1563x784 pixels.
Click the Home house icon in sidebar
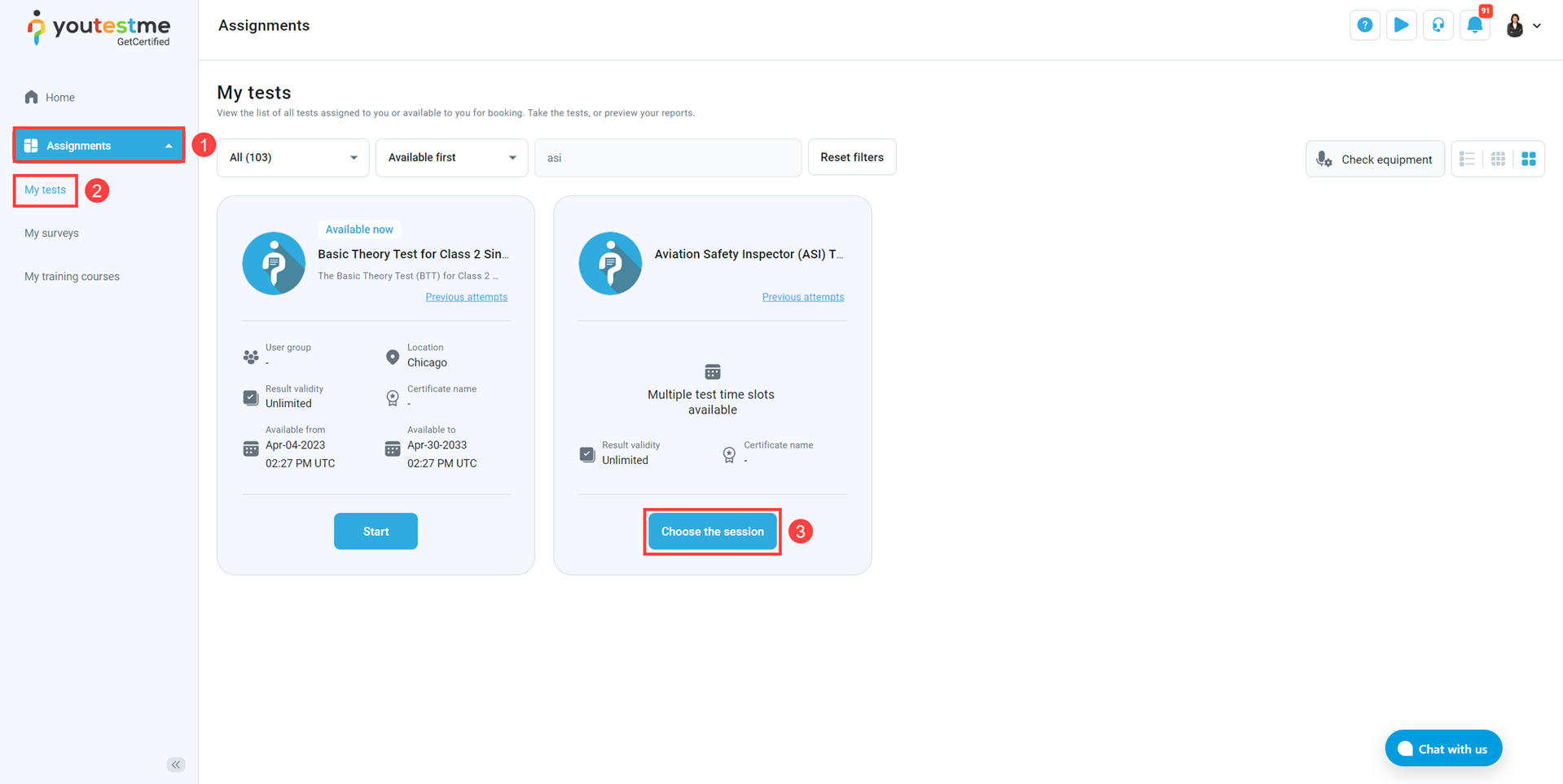[32, 98]
